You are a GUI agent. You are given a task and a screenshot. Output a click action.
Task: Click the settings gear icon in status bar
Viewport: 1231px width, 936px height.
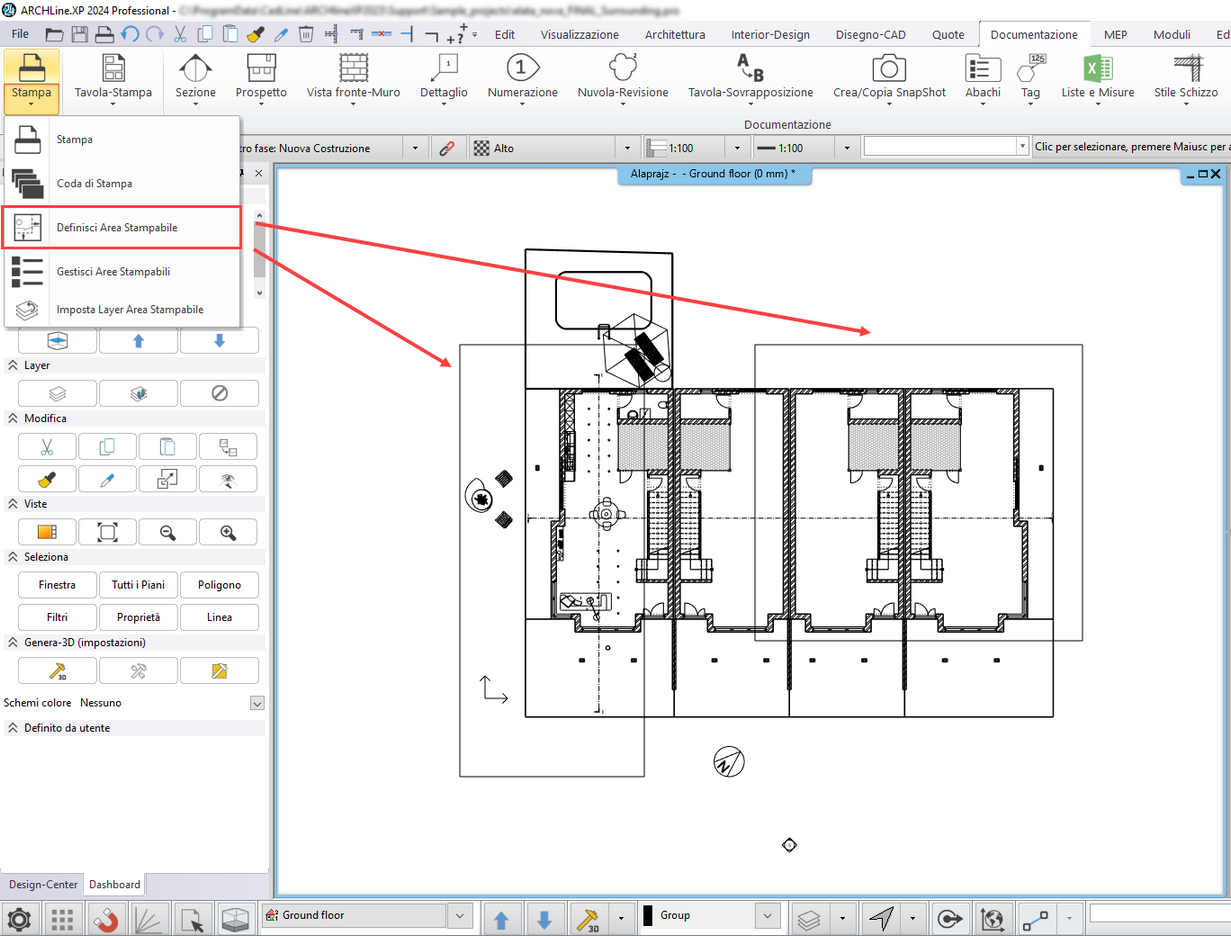19,918
